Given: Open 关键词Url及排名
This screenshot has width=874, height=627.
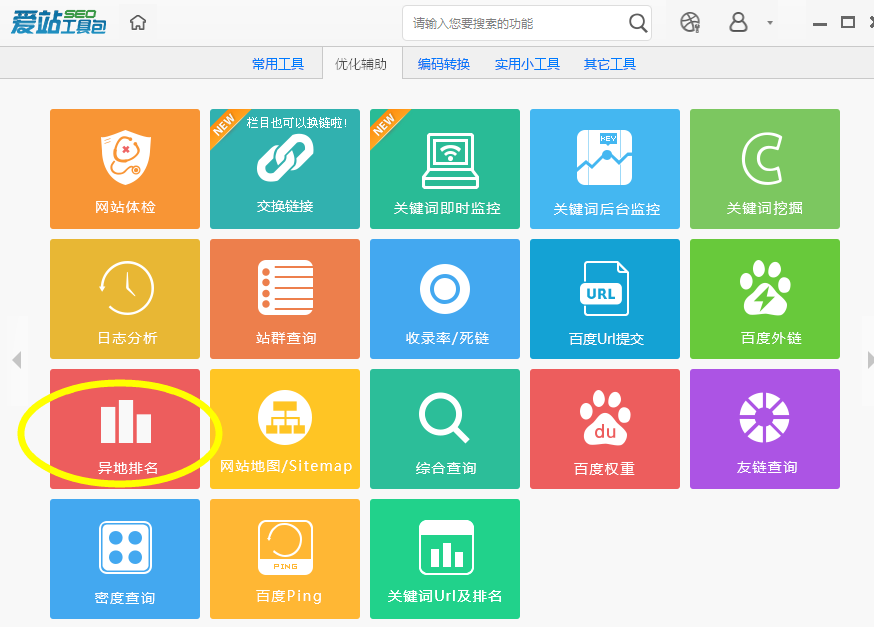Looking at the screenshot, I should (x=444, y=558).
